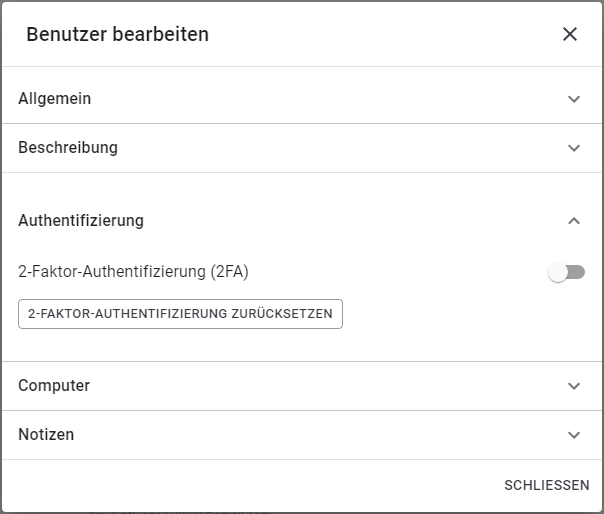Viewport: 604px width, 514px height.
Task: Click the 2-Faktor-Authentifizierung (2FA) label
Action: click(133, 271)
